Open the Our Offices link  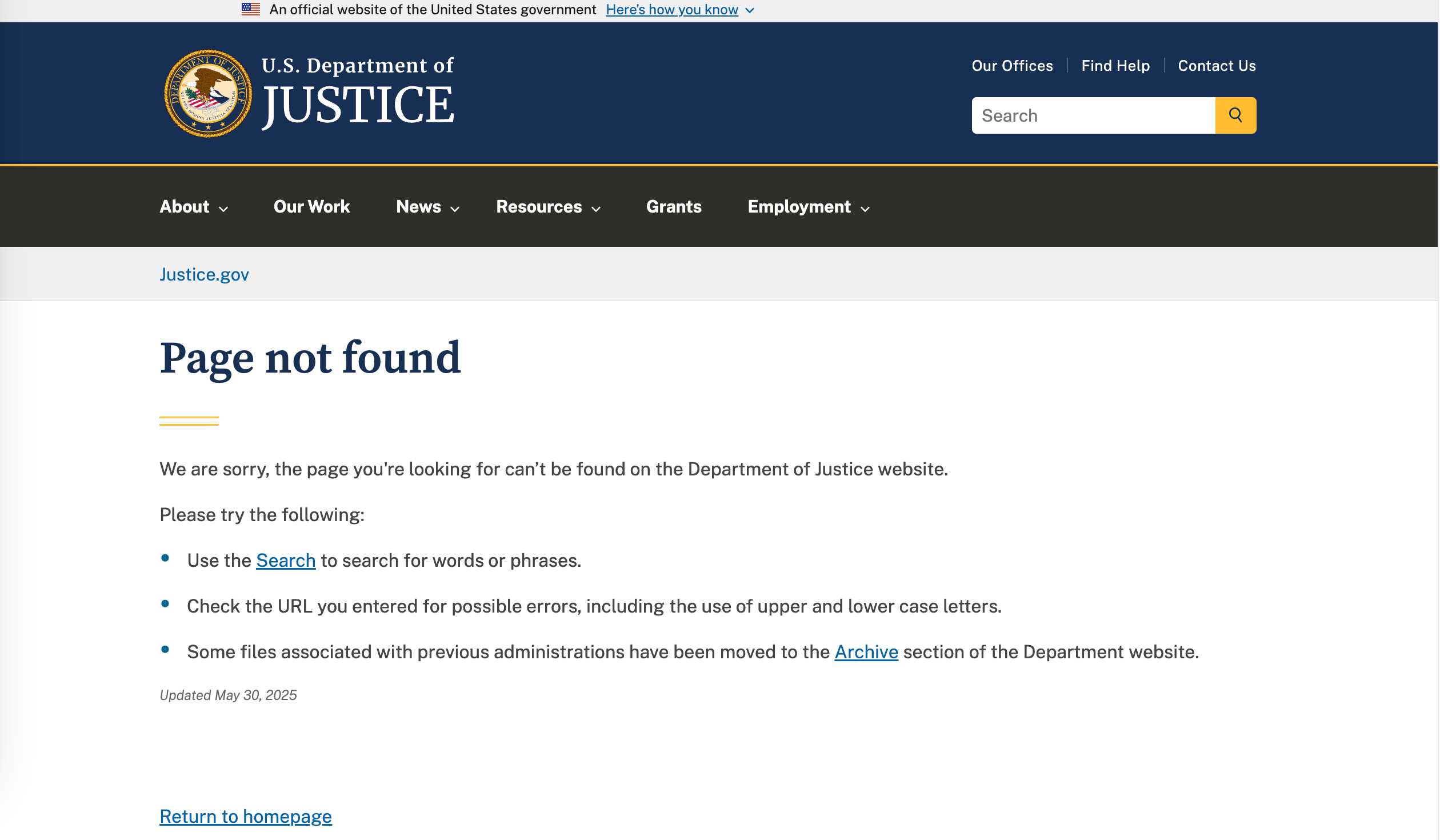point(1012,66)
